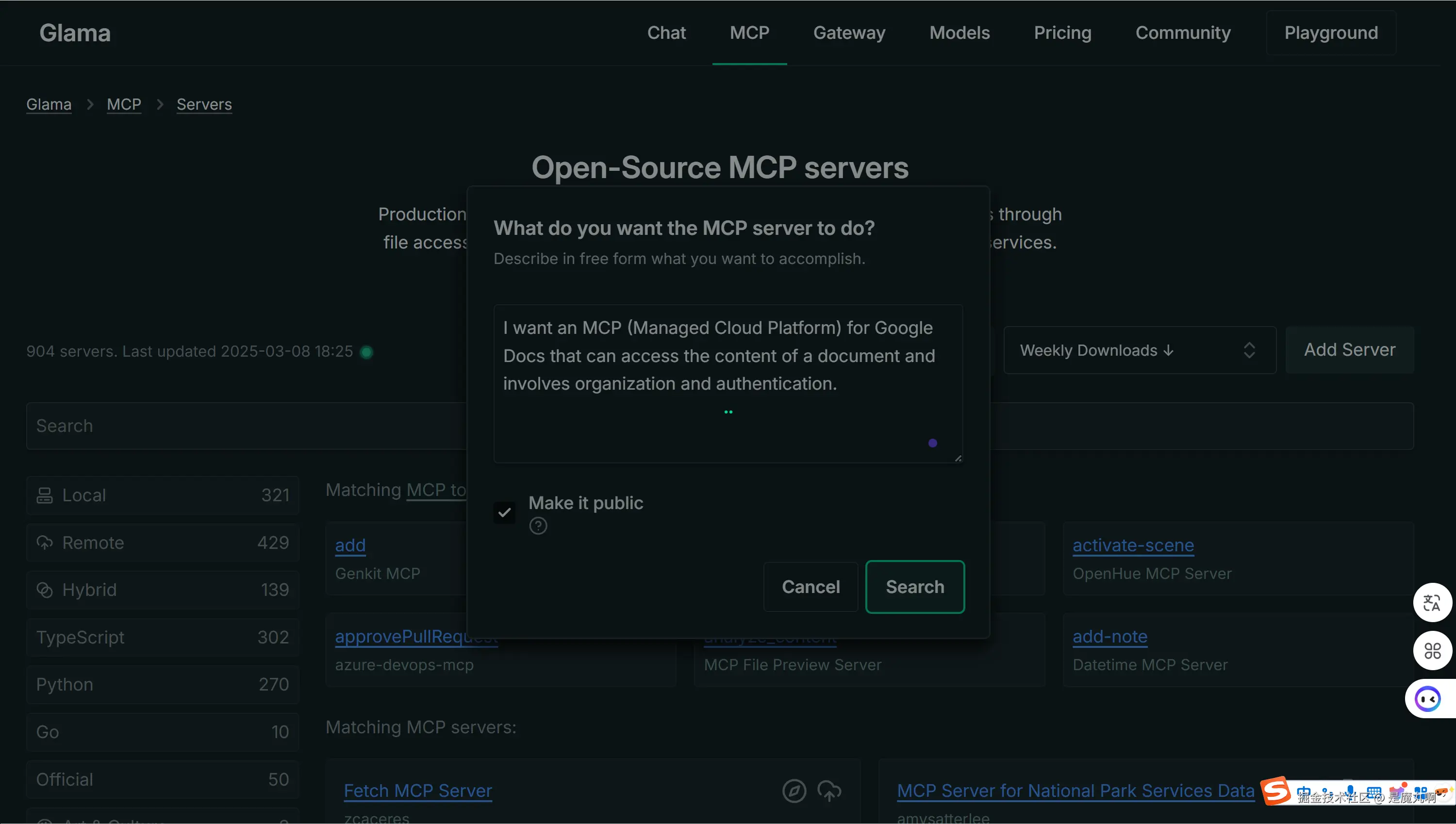
Task: Click the server description text area
Action: pyautogui.click(x=728, y=384)
